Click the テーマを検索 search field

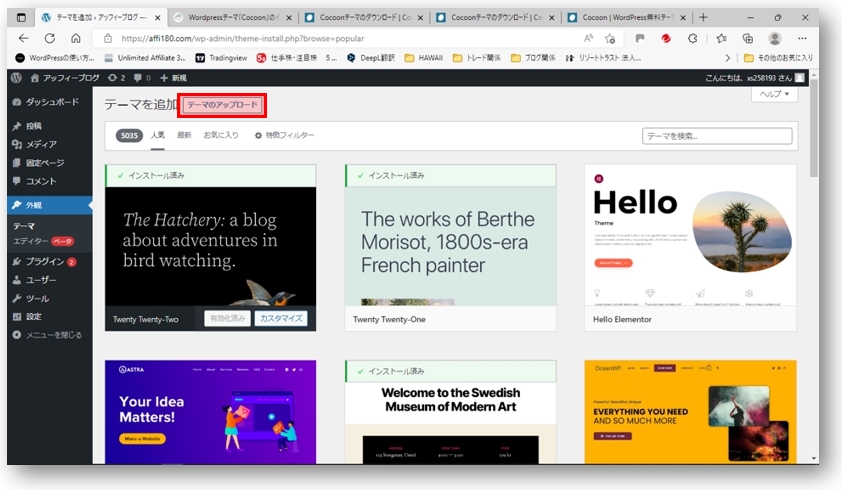(717, 136)
